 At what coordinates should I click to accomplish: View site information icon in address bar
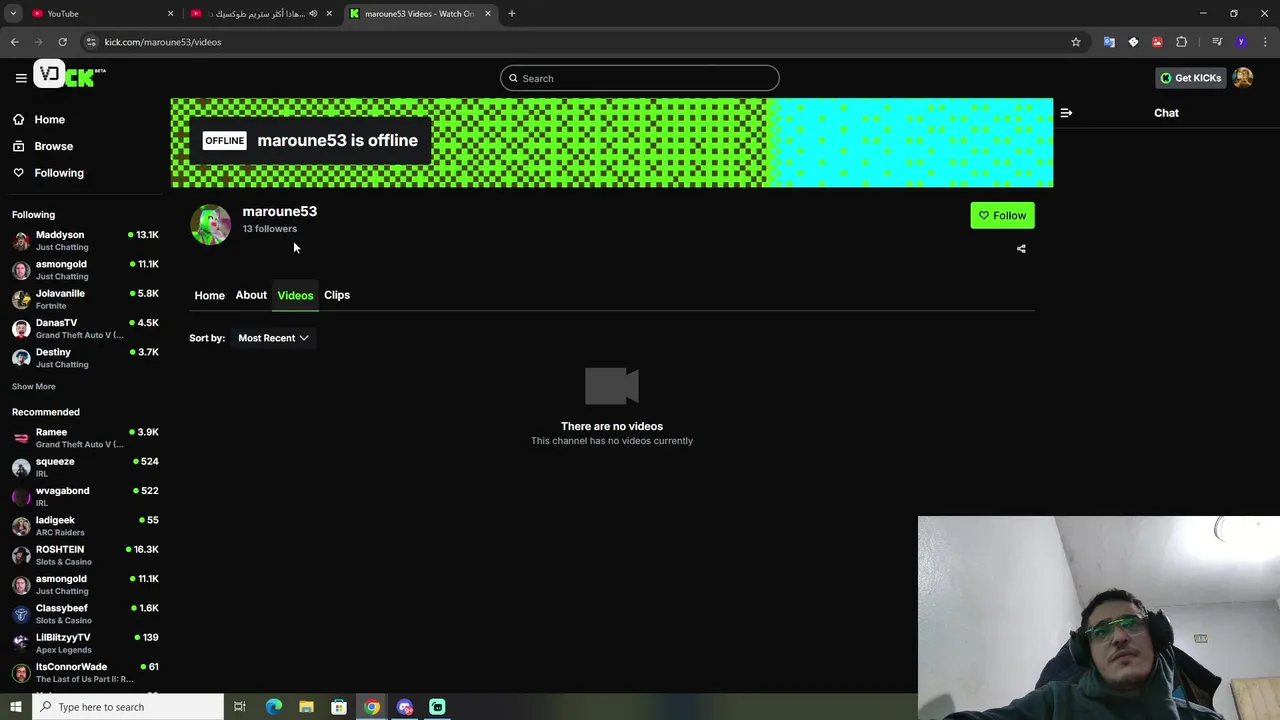coord(91,42)
